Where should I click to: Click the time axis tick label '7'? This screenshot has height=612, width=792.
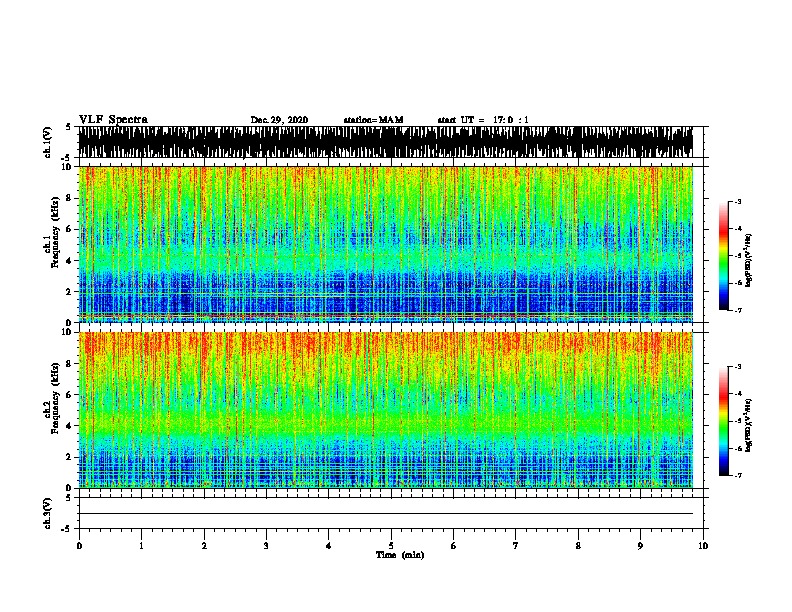[516, 546]
